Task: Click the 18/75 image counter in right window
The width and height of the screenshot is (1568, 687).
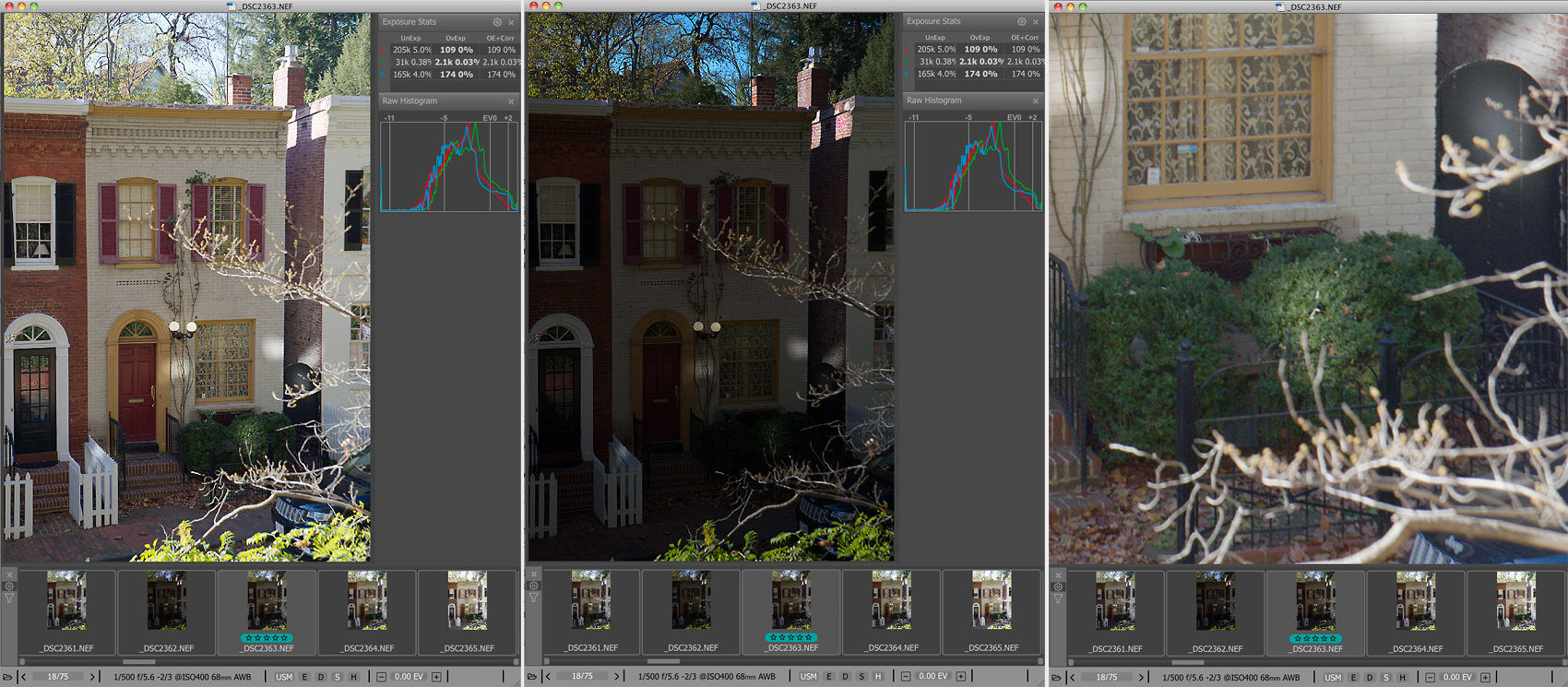Action: pos(1107,677)
